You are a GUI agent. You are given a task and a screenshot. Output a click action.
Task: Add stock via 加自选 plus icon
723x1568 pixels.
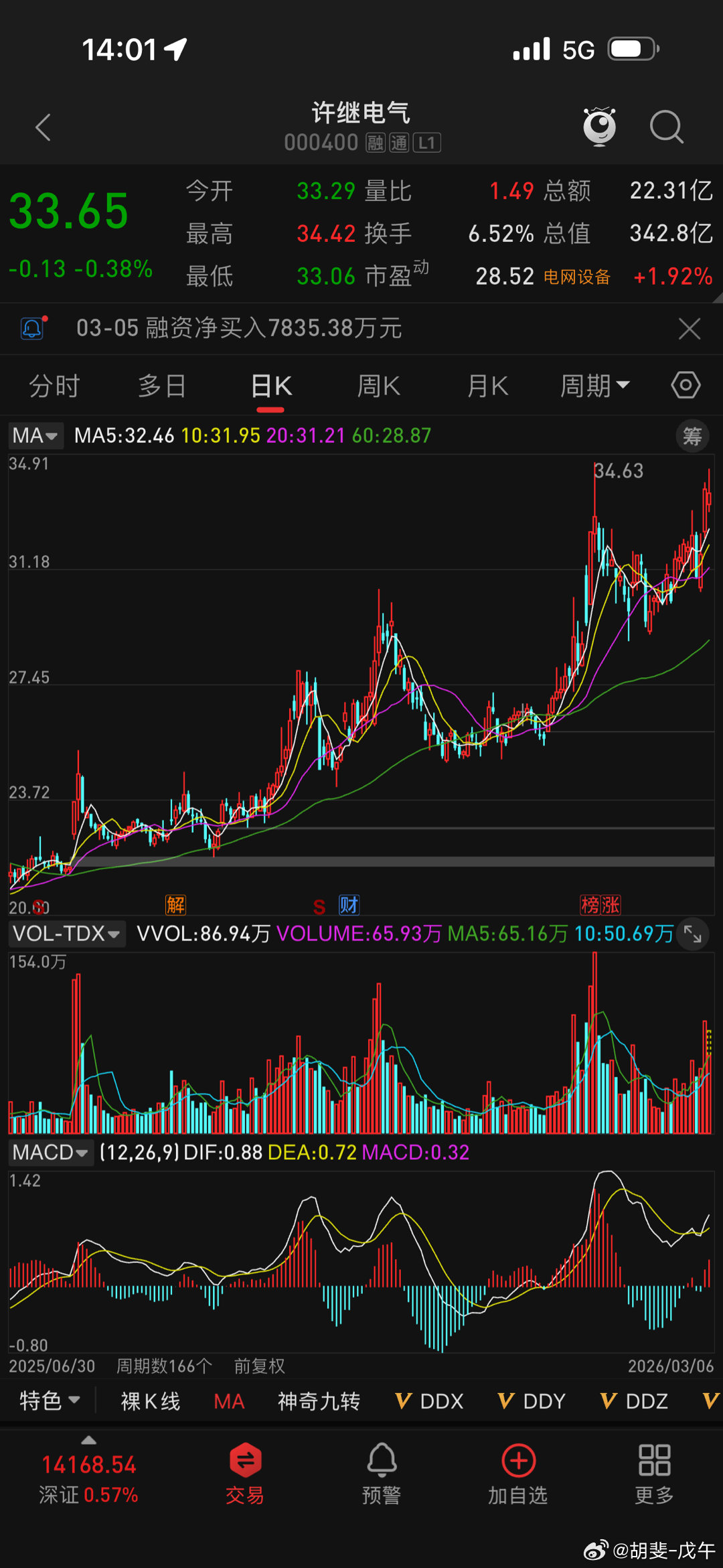(518, 1474)
